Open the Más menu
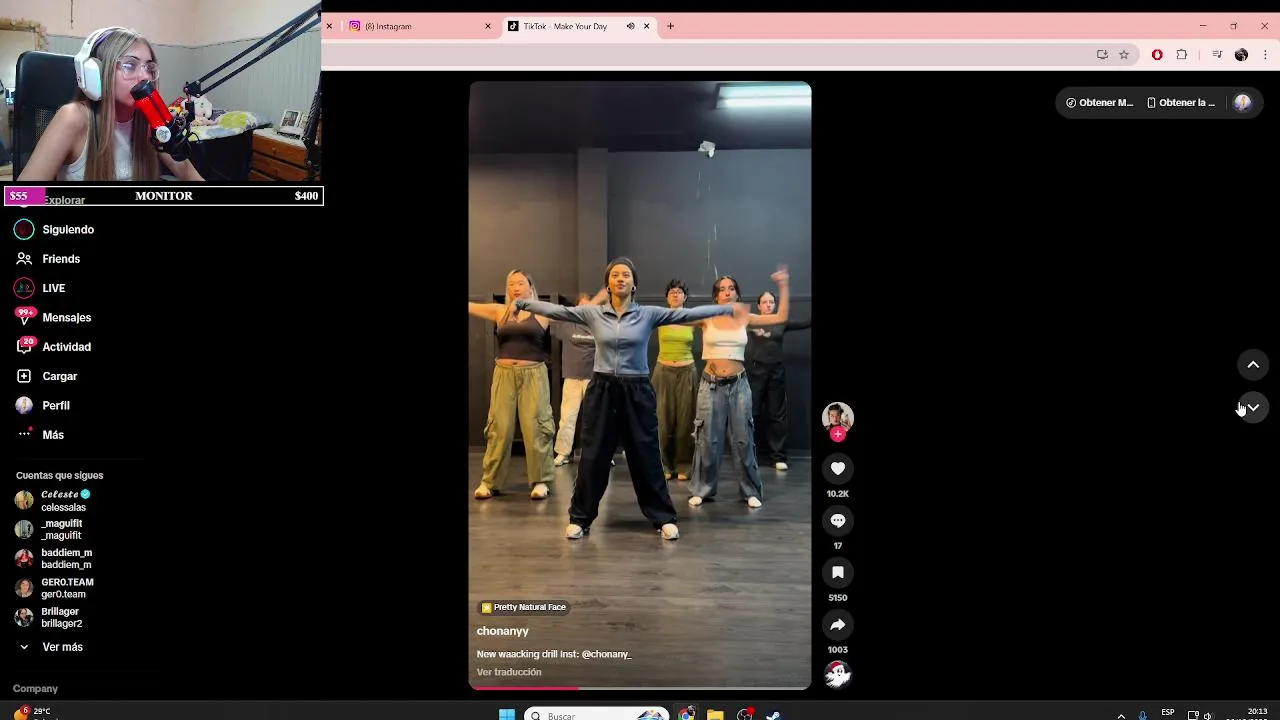Image resolution: width=1280 pixels, height=720 pixels. (x=40, y=435)
